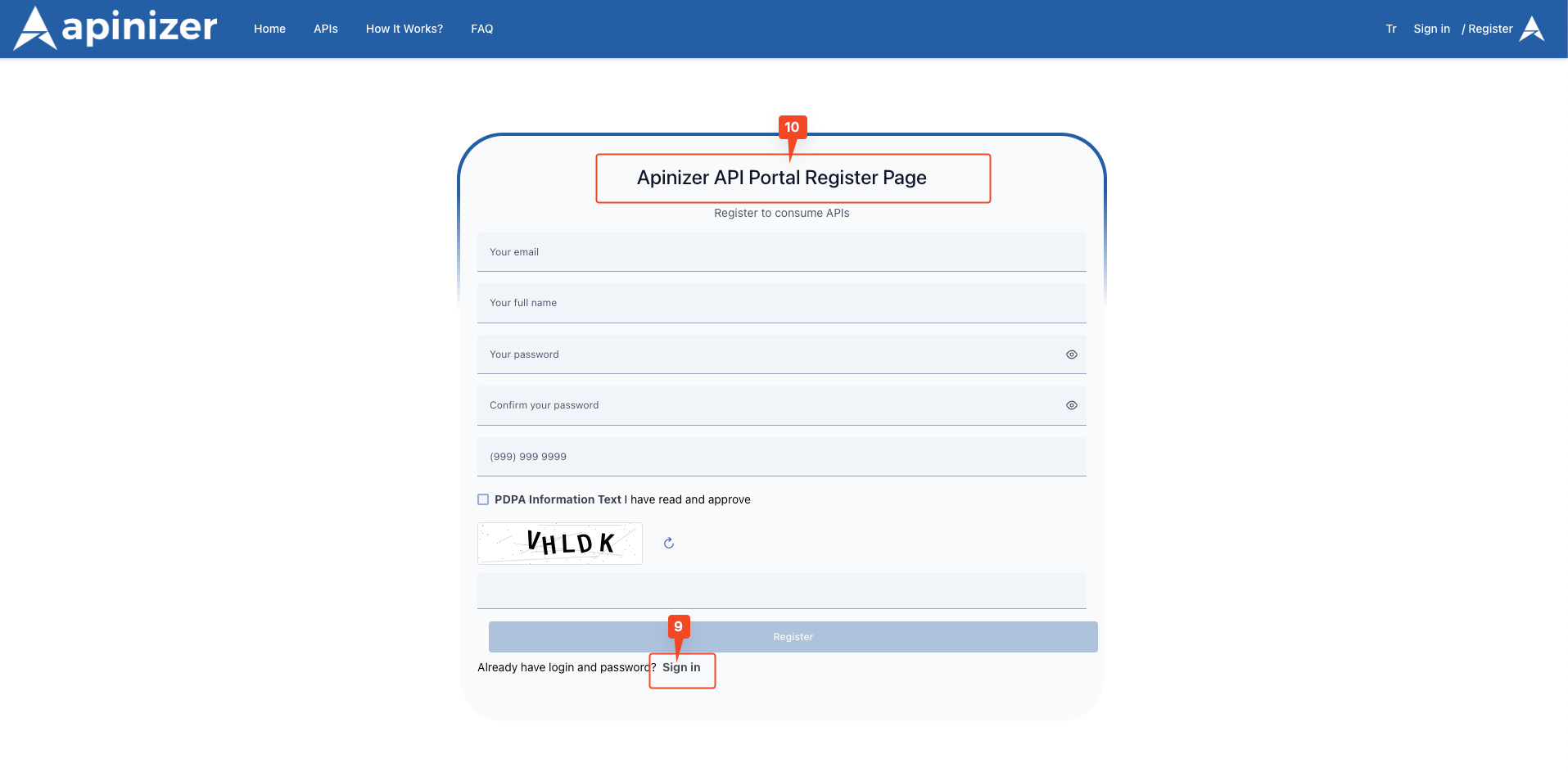Switch language using the Tr option
1568x772 pixels.
click(1390, 29)
